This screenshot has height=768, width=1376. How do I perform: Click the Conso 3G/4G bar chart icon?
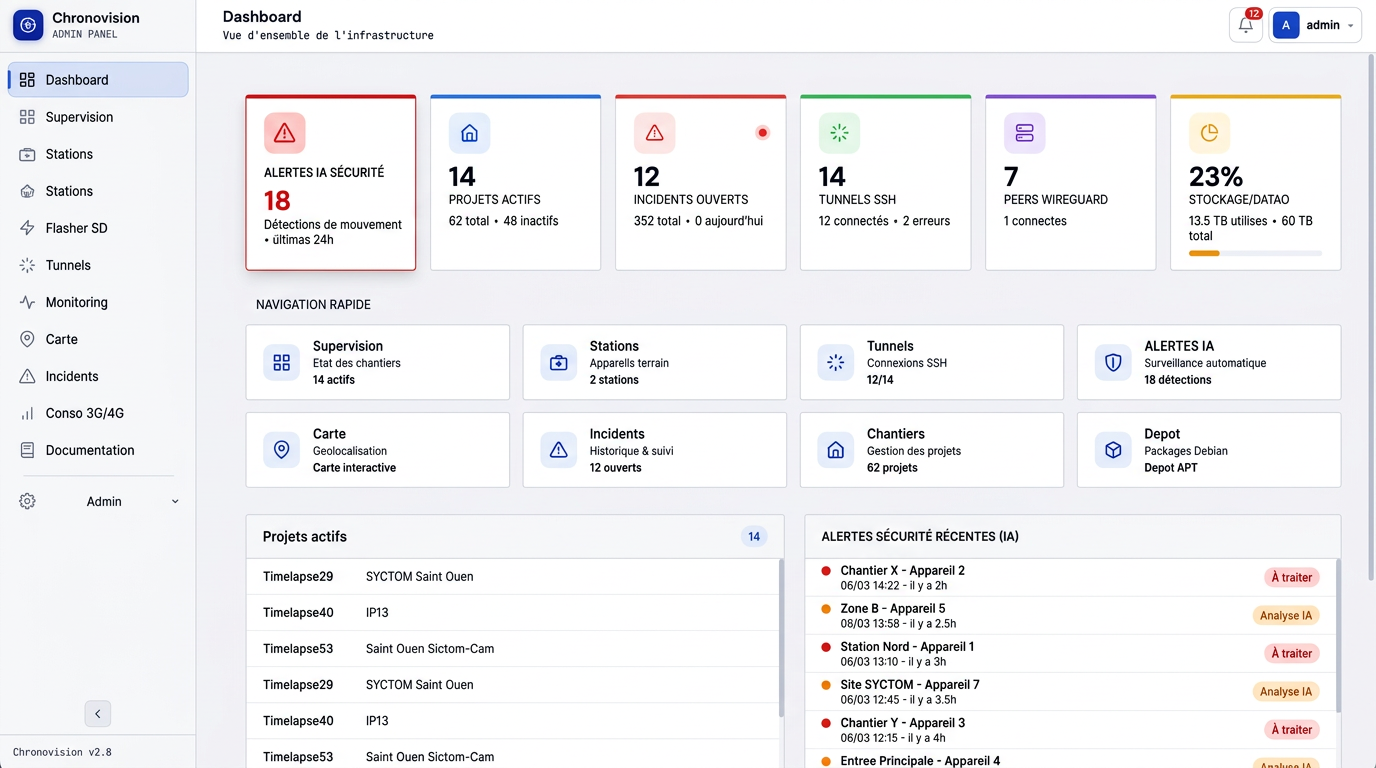coord(27,413)
